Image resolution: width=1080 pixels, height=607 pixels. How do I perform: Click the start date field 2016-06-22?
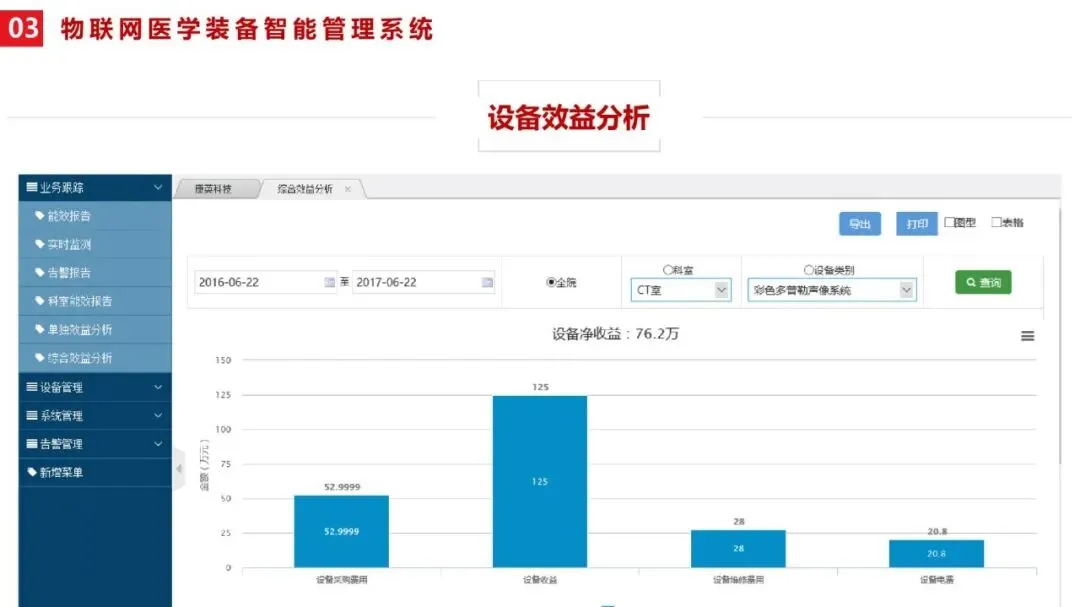click(x=265, y=282)
